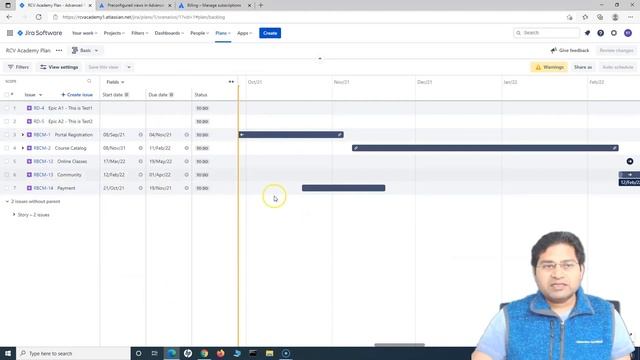This screenshot has height=360, width=640.
Task: Click the RBCM-14 Payment timeline bar
Action: point(343,188)
